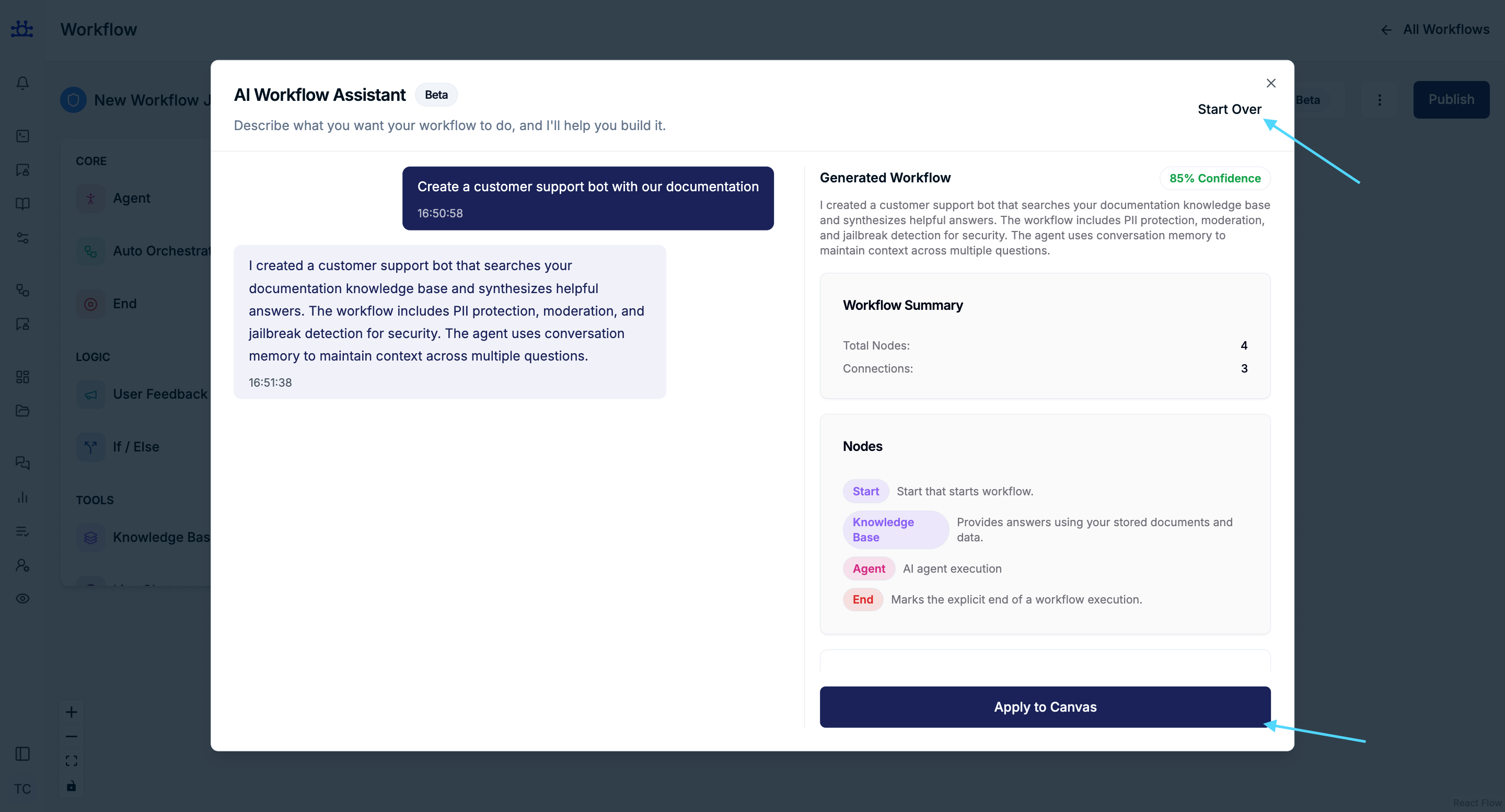The height and width of the screenshot is (812, 1505).
Task: Click the Apply to Canvas button
Action: click(1045, 707)
